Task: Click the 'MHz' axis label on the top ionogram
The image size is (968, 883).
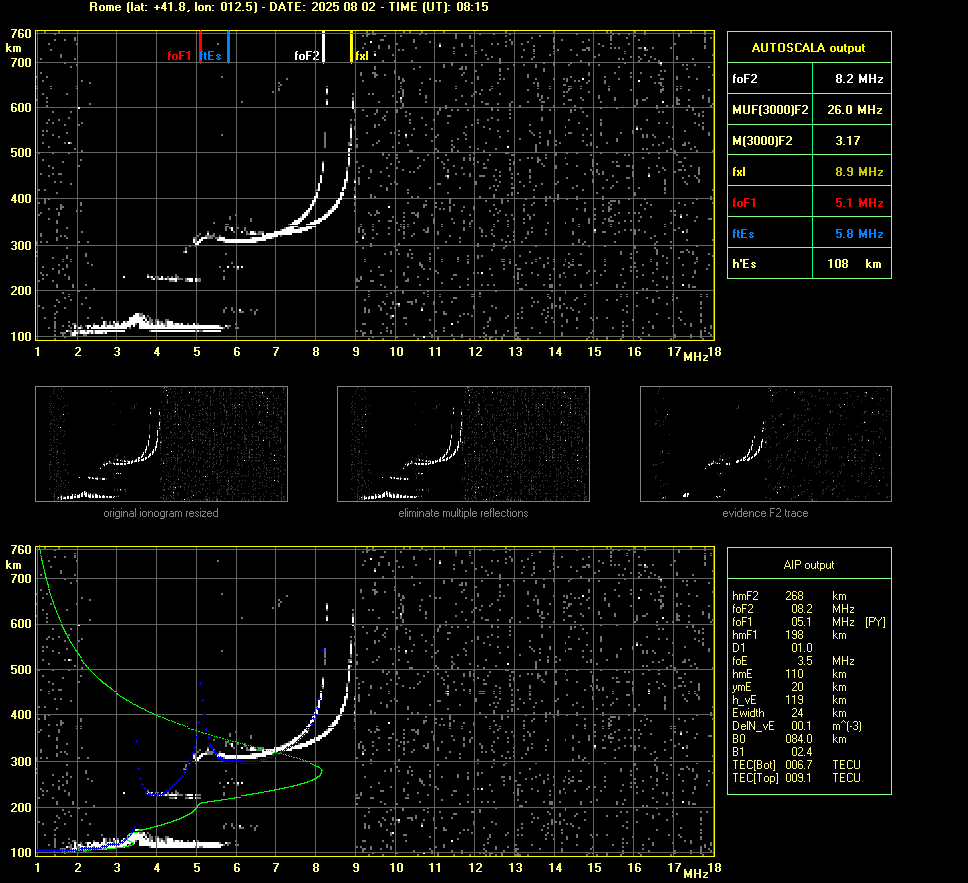Action: [696, 357]
